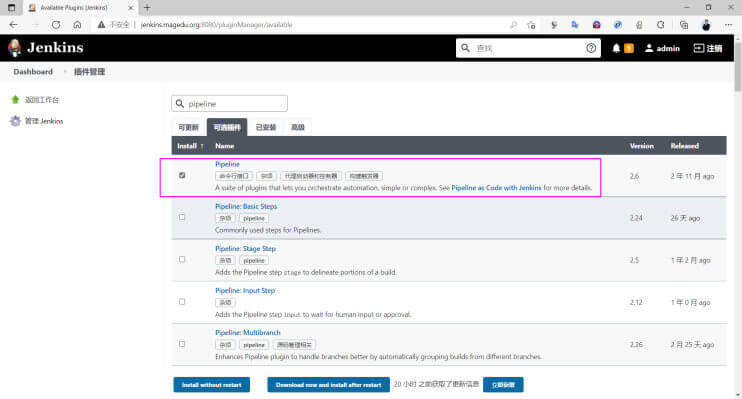This screenshot has width=742, height=399.
Task: Click the Jenkins logo in header
Action: [x=46, y=48]
